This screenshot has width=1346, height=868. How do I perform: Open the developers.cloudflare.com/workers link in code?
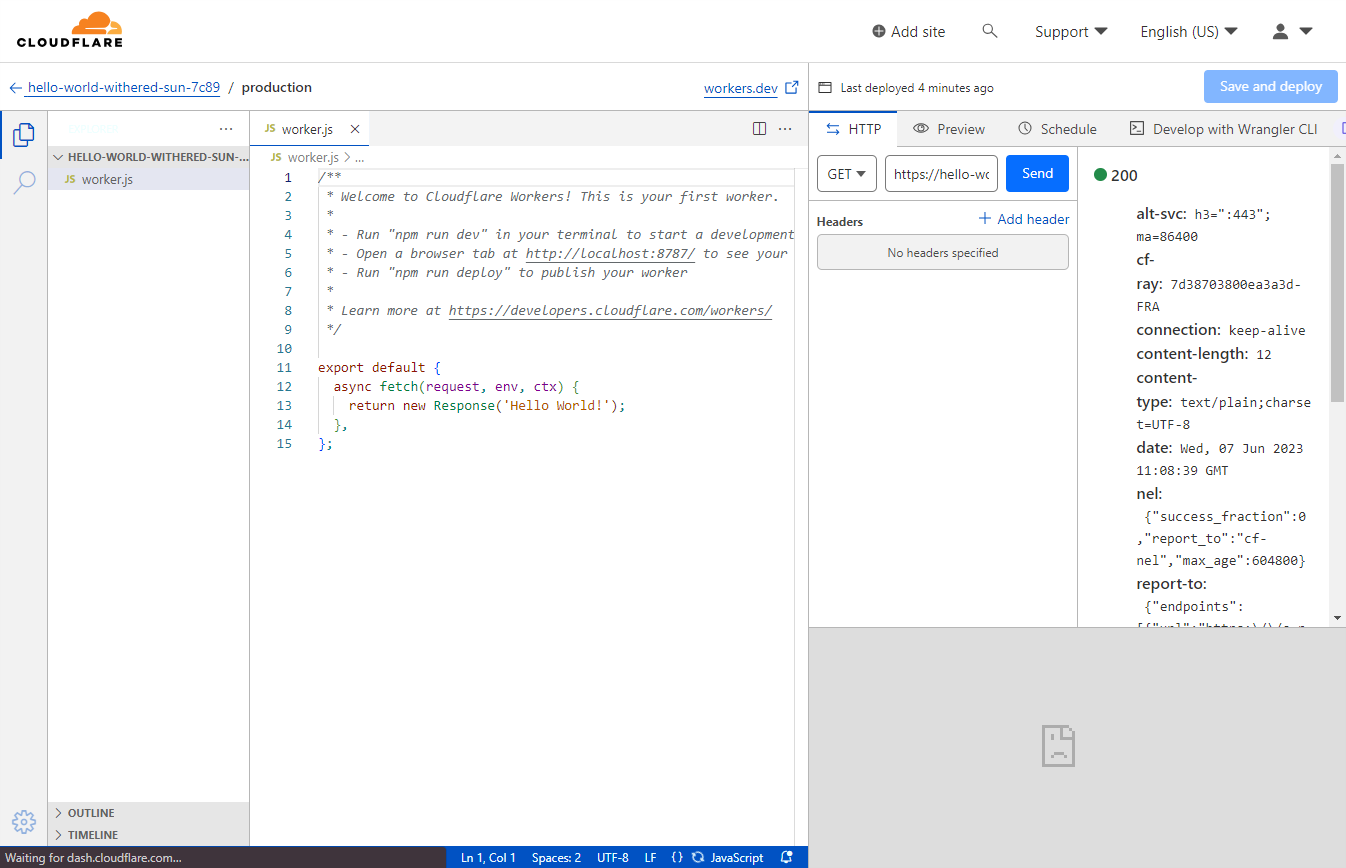610,310
